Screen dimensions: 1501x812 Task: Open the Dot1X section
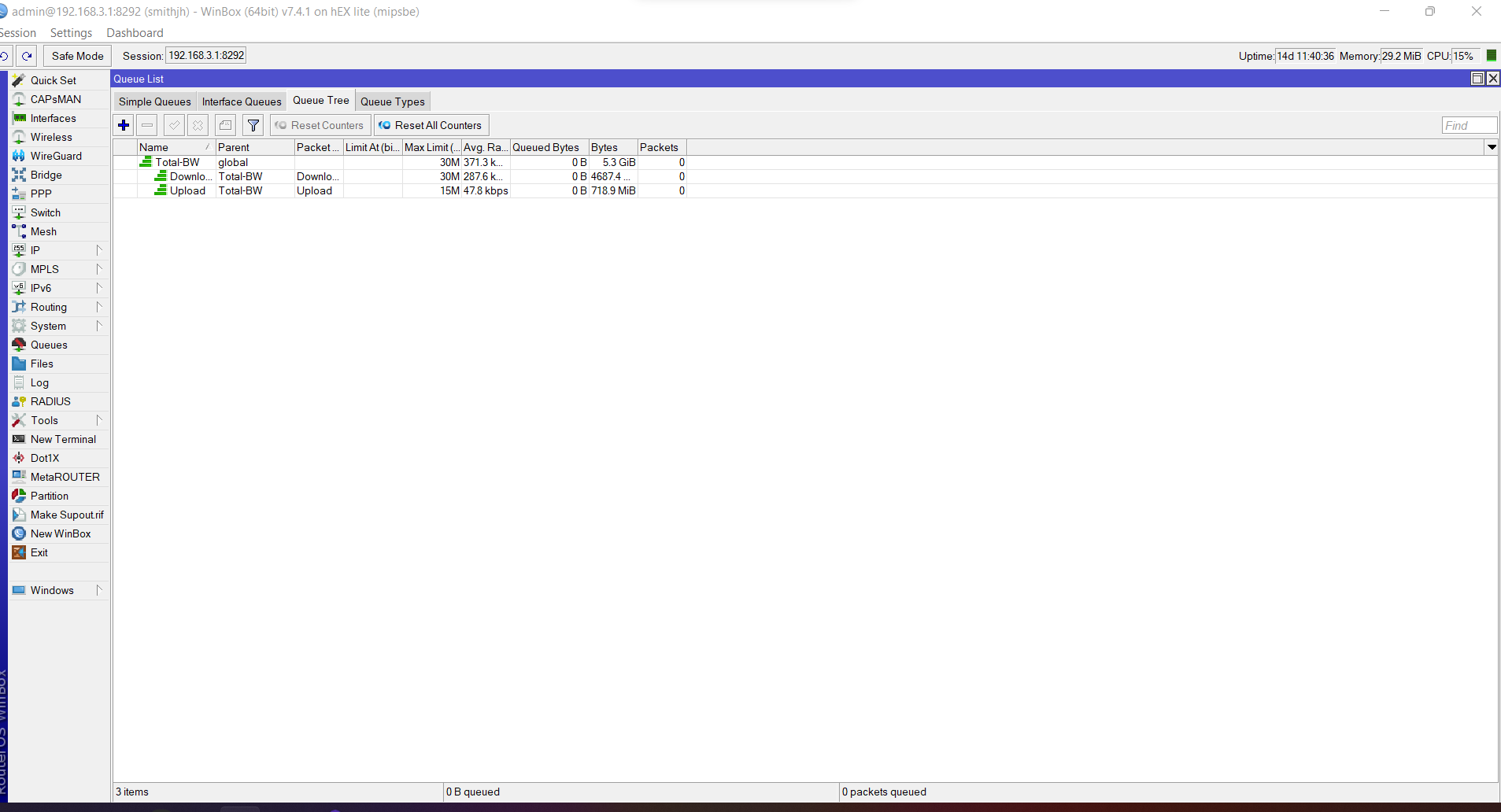tap(59, 458)
